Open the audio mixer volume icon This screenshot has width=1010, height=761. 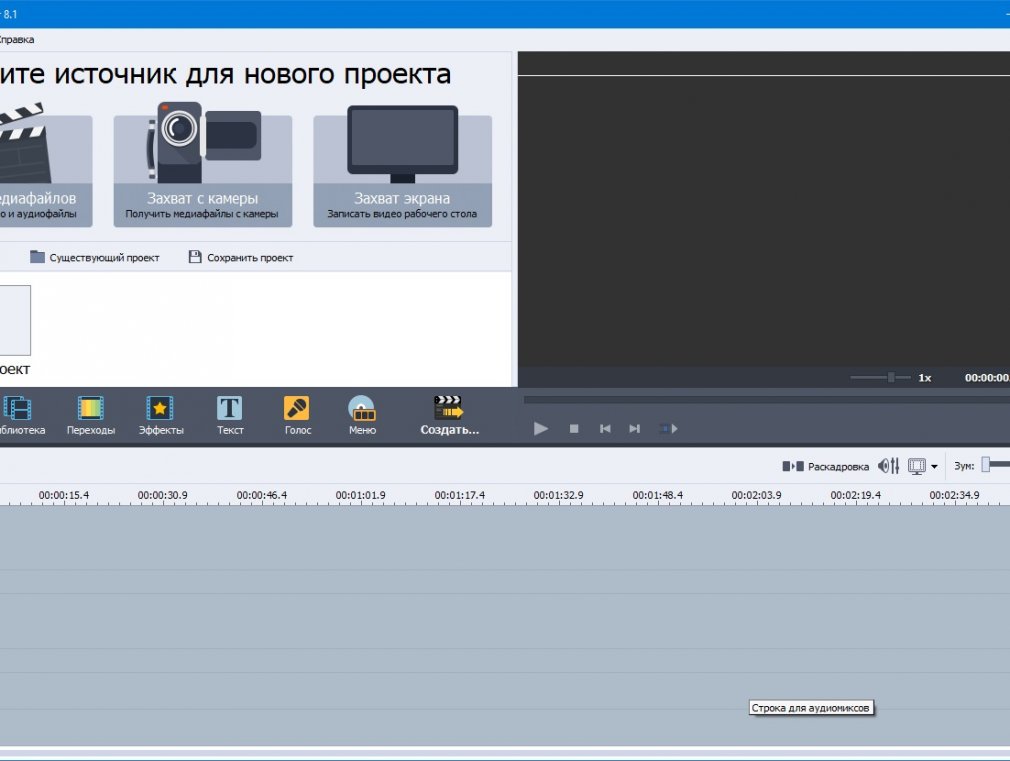tap(888, 466)
